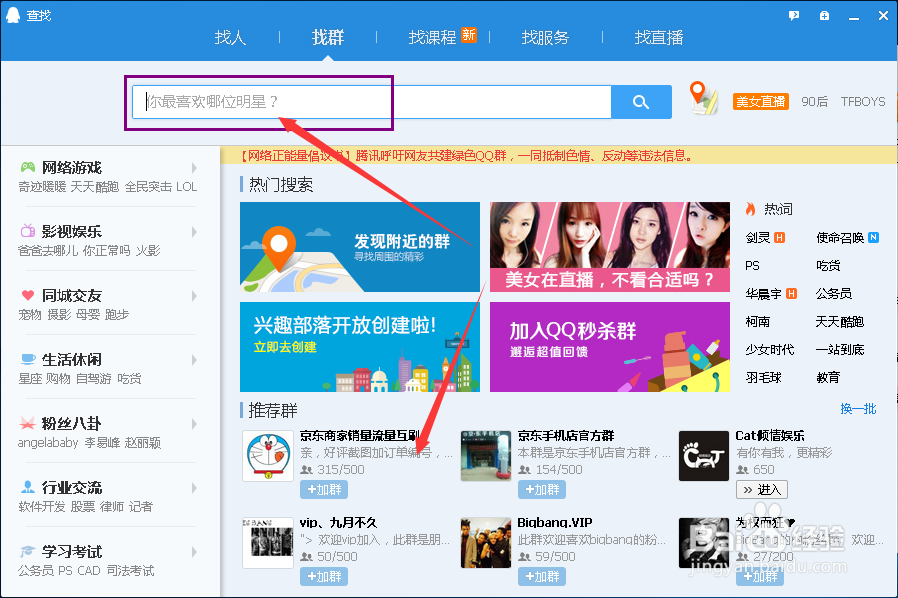Expand the 生活休闲 category arrow
The height and width of the screenshot is (598, 898).
194,360
